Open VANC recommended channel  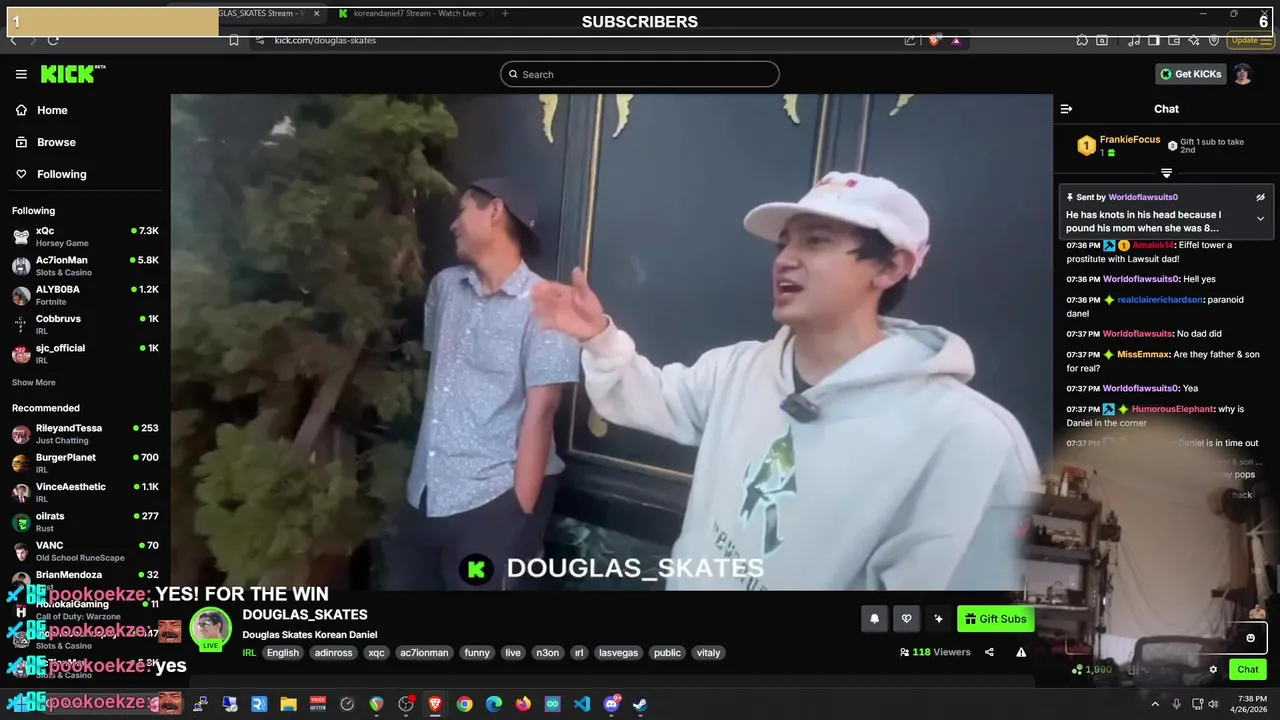pos(85,551)
